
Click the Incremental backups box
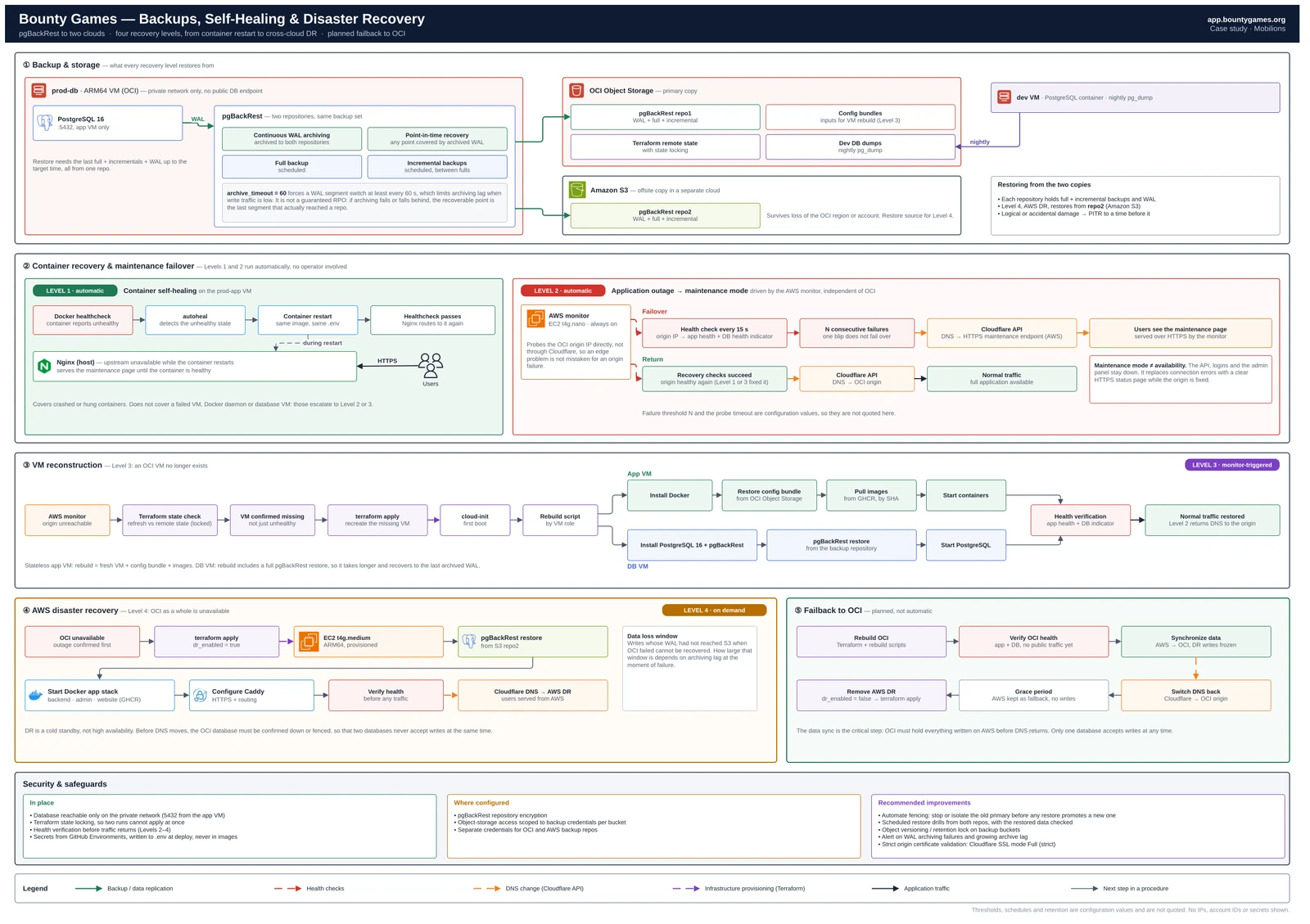(437, 166)
